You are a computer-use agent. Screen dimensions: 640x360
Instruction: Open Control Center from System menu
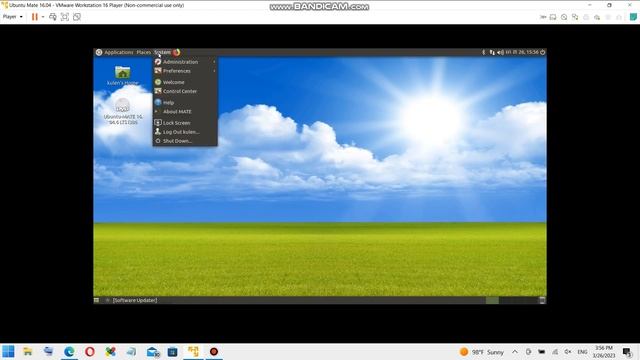[185, 91]
